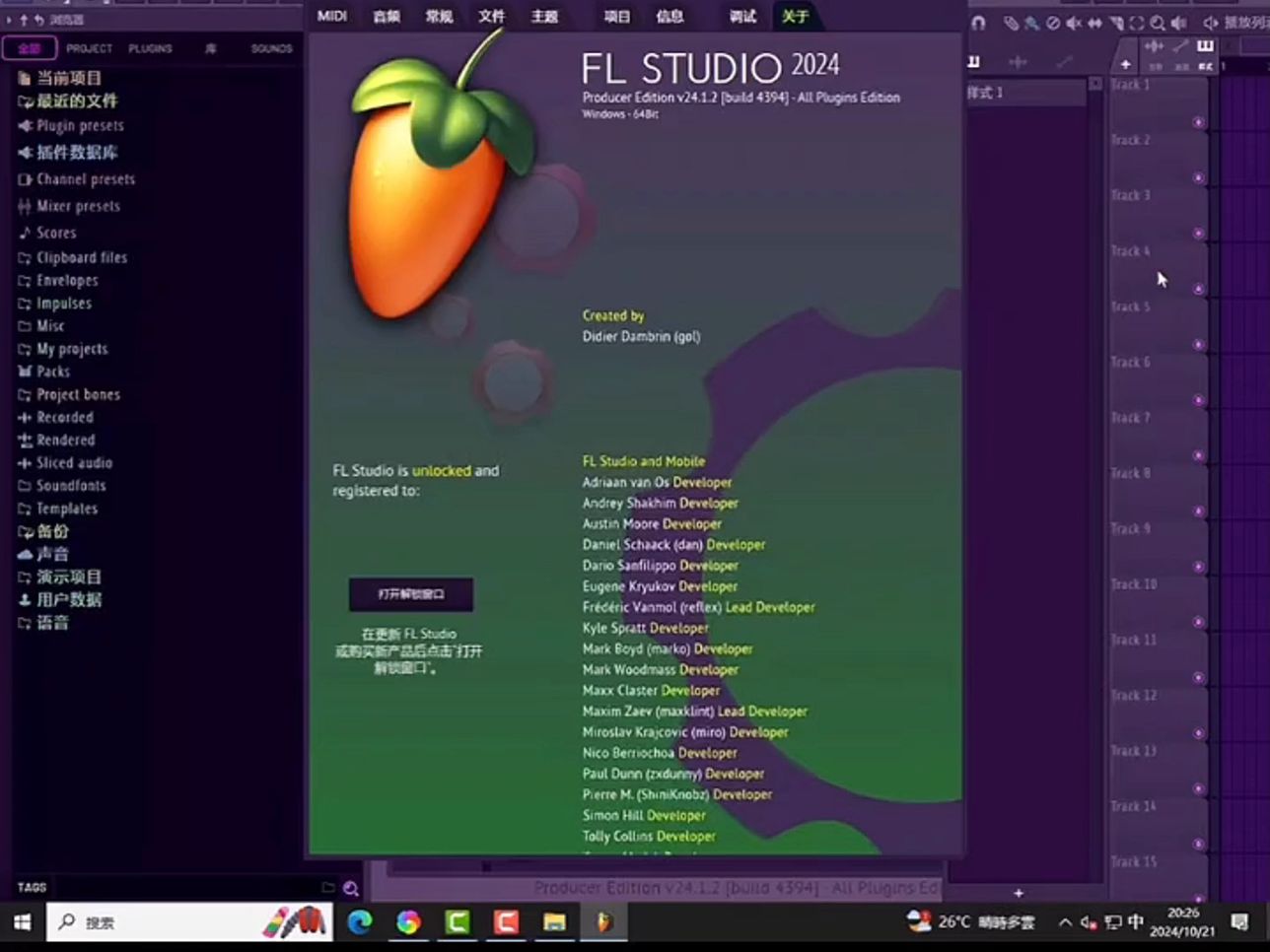Click the browser up-arrow collapse icon

24,20
